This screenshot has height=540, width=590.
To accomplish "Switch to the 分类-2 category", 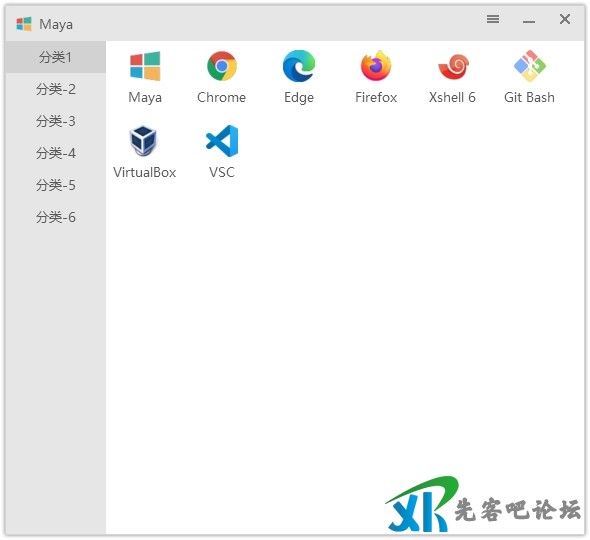I will [x=56, y=89].
